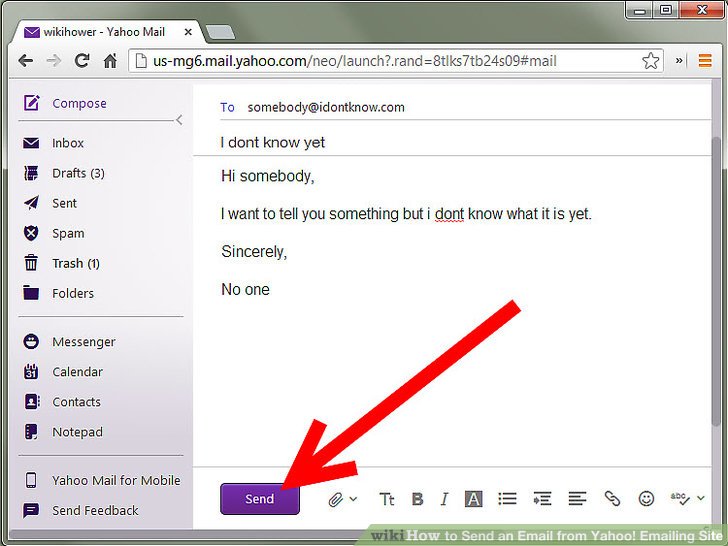Toggle italic formatting
Screen dimensions: 728x546
coord(444,499)
